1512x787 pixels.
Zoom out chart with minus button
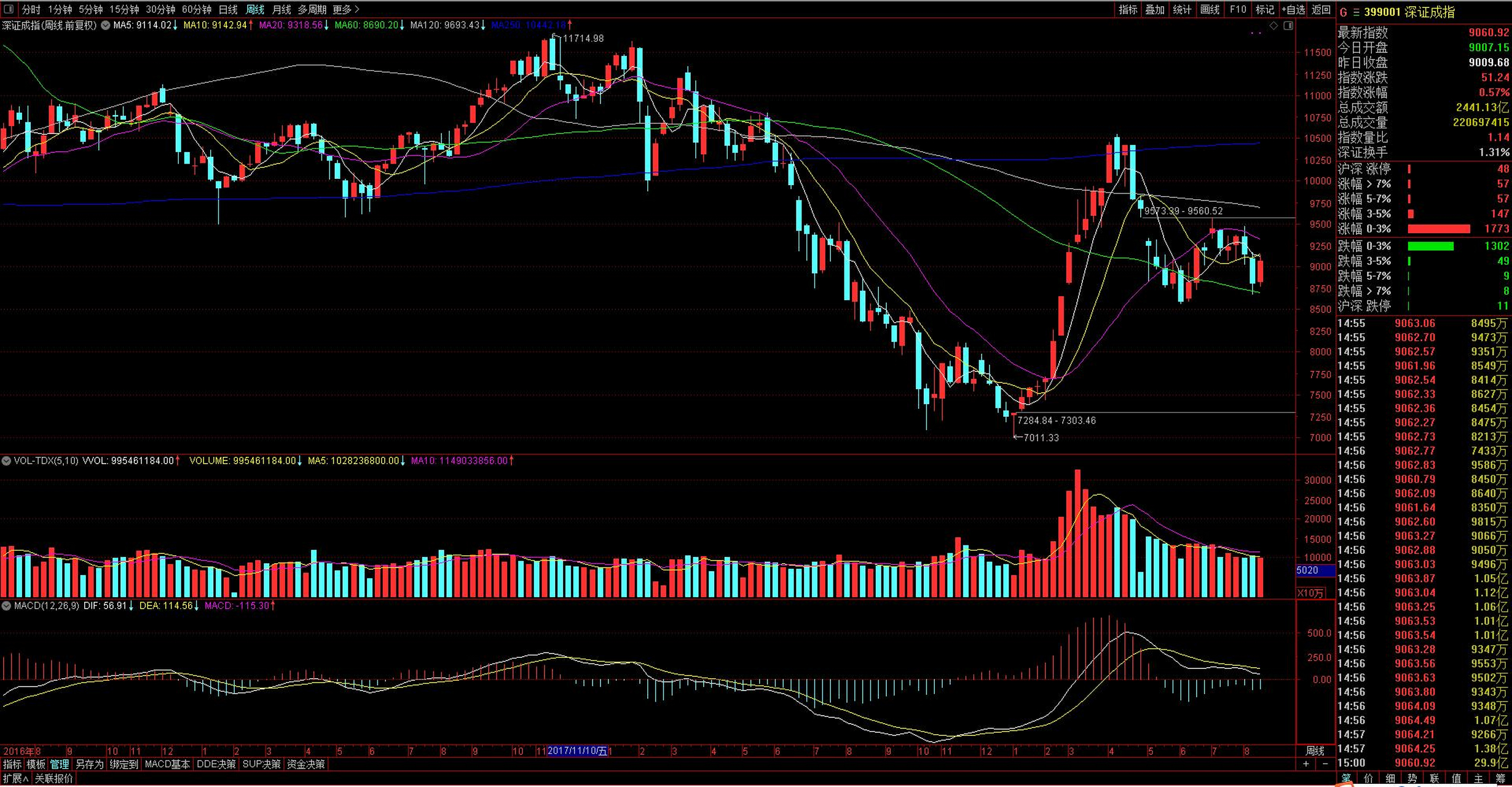click(1325, 764)
